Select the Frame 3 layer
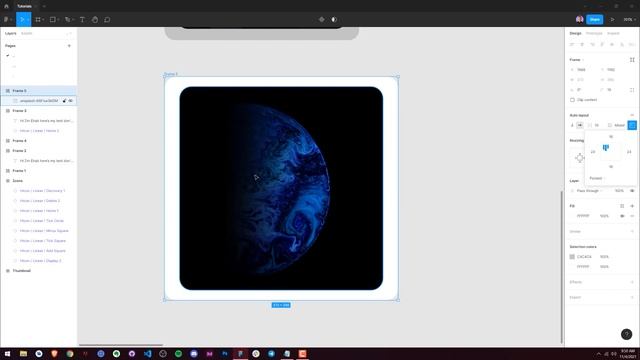Viewport: 640px width, 360px height. [38, 111]
